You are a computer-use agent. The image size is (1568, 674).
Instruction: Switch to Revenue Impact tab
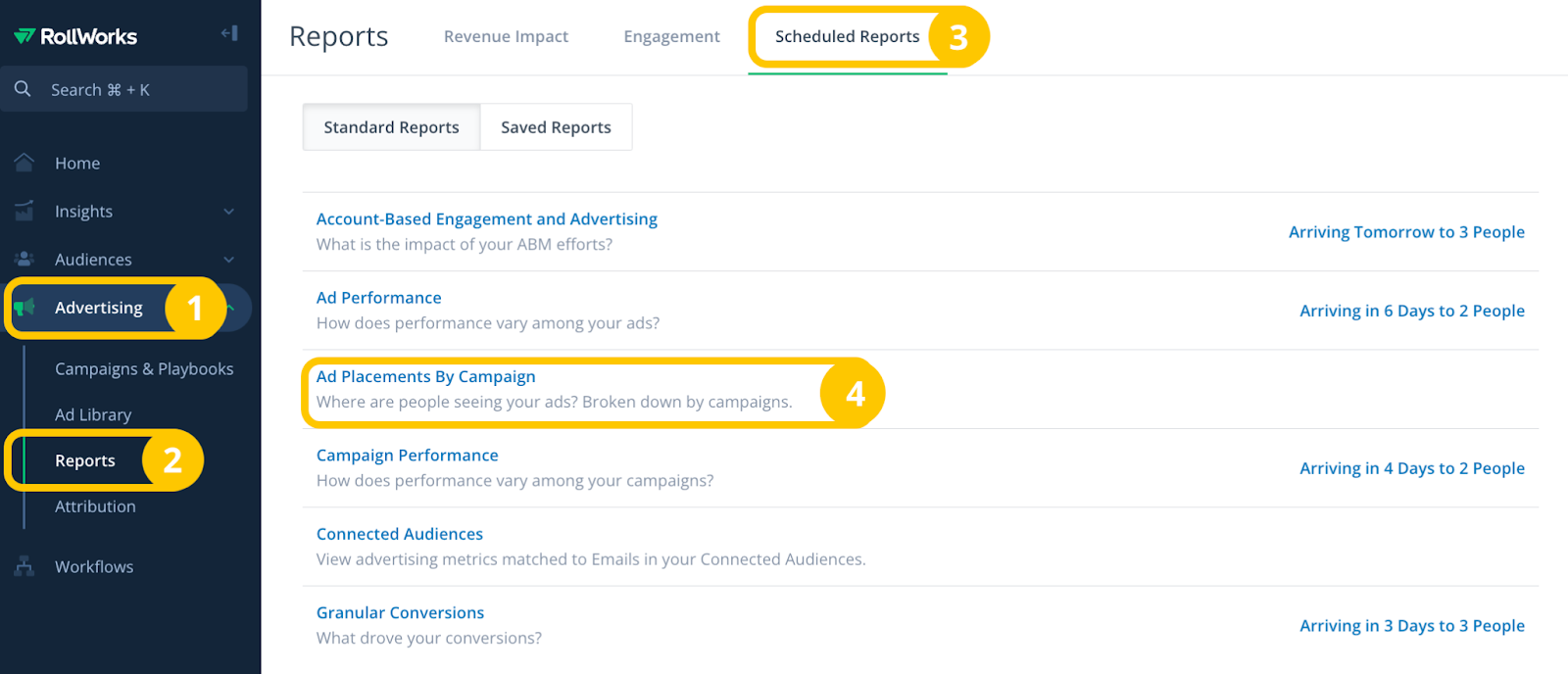pyautogui.click(x=506, y=36)
